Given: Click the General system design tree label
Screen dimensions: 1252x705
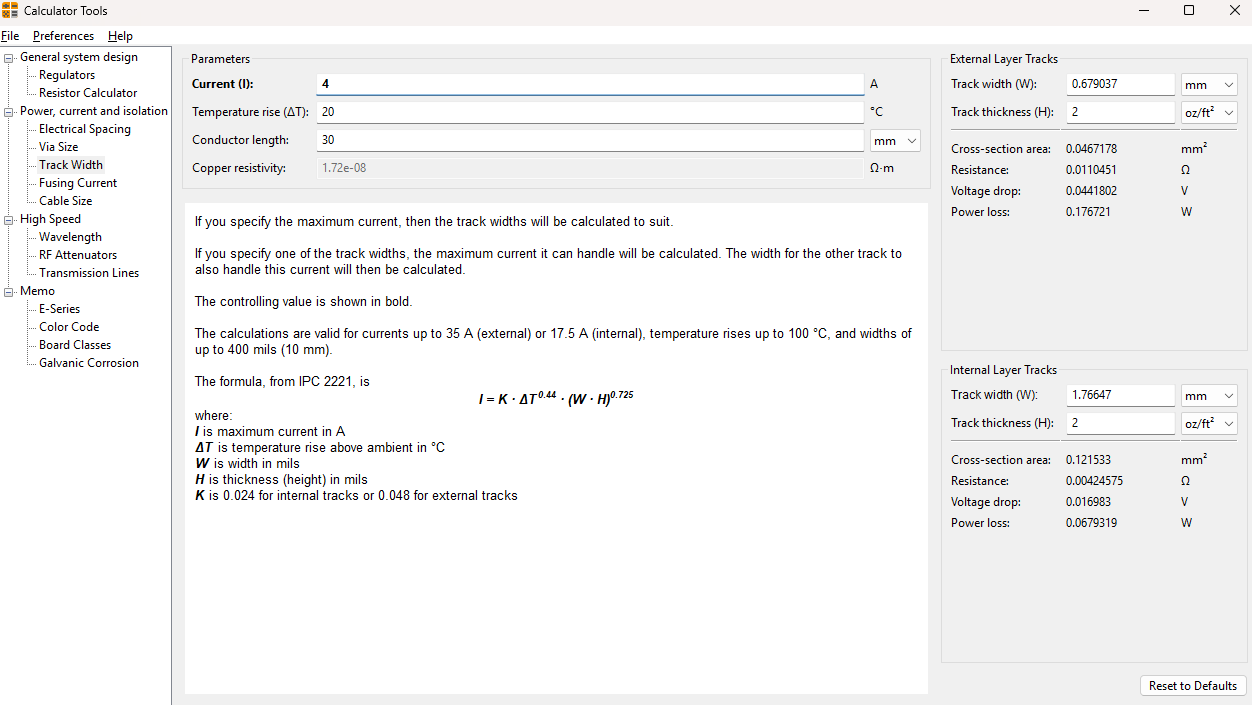Looking at the screenshot, I should 79,57.
